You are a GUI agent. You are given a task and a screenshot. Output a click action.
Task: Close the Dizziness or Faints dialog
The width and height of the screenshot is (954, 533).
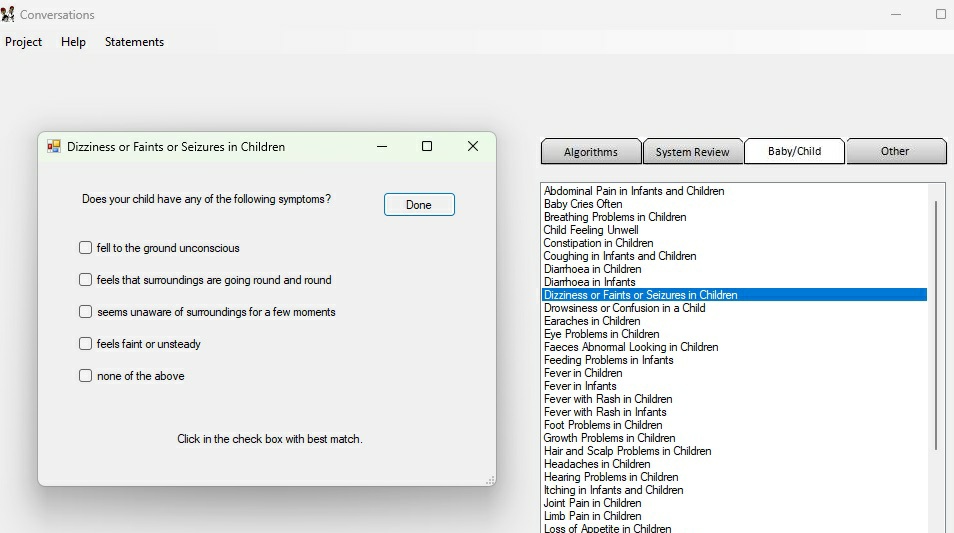[473, 147]
